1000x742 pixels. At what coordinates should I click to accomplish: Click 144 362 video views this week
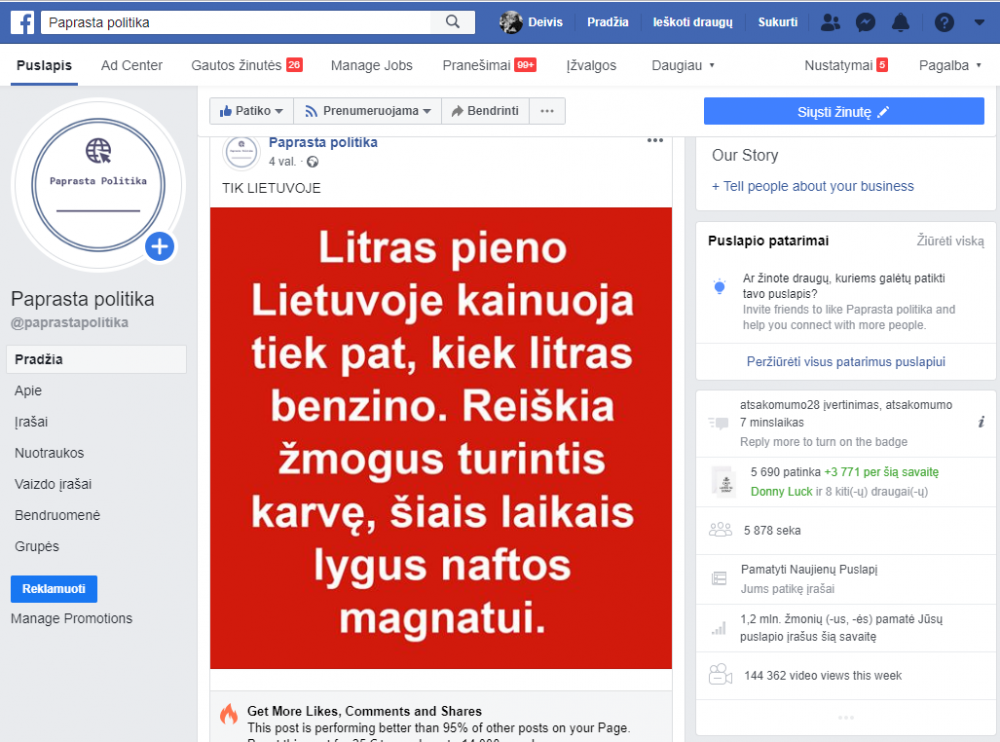[823, 675]
